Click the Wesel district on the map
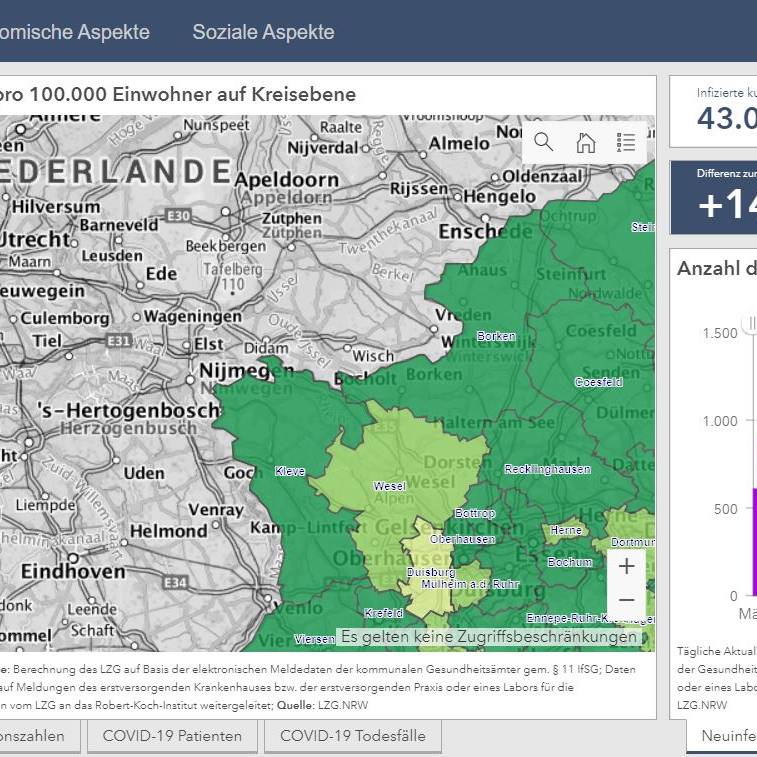The height and width of the screenshot is (757, 757). (389, 486)
